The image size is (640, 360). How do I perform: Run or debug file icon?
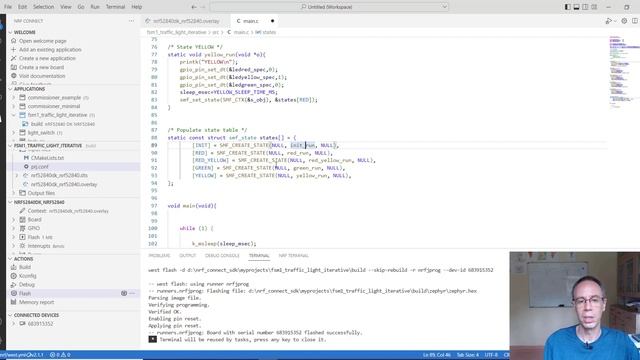click(x=609, y=21)
